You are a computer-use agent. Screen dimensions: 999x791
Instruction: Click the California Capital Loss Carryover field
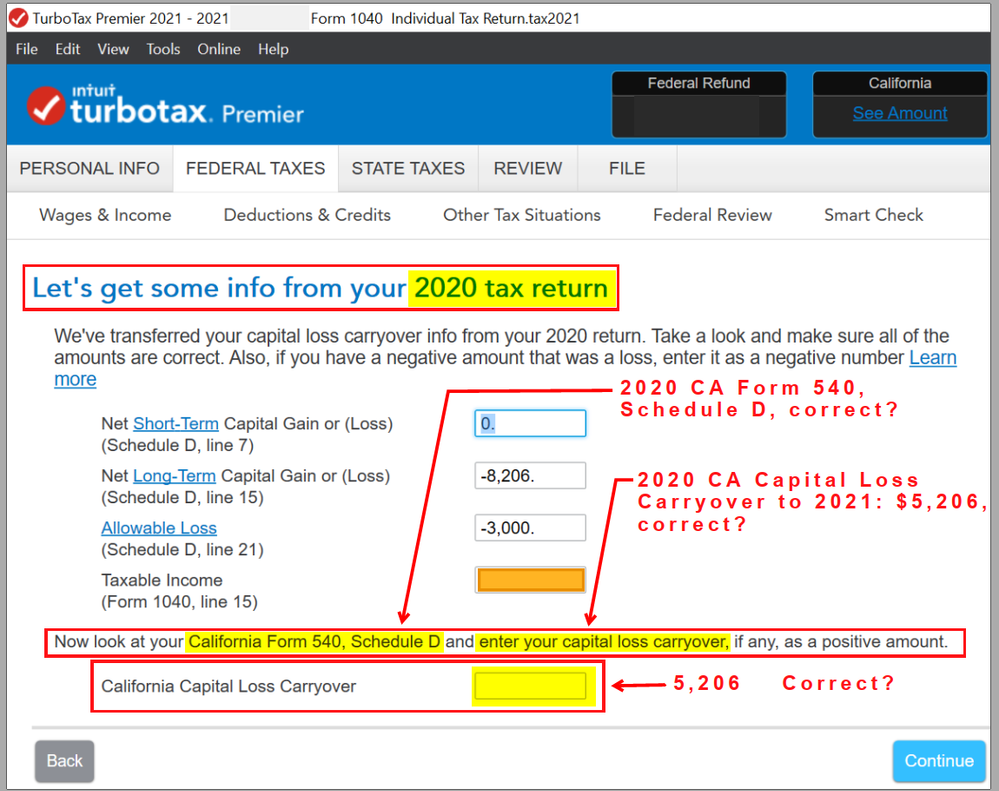click(530, 687)
